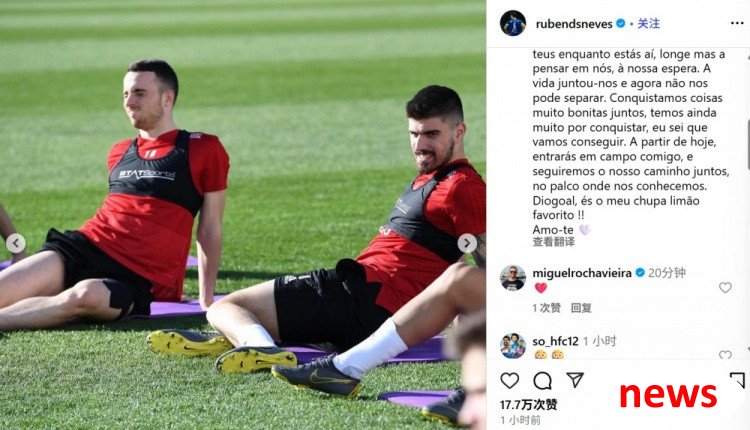Open rubendsneves username link
The image size is (750, 430).
pyautogui.click(x=574, y=24)
